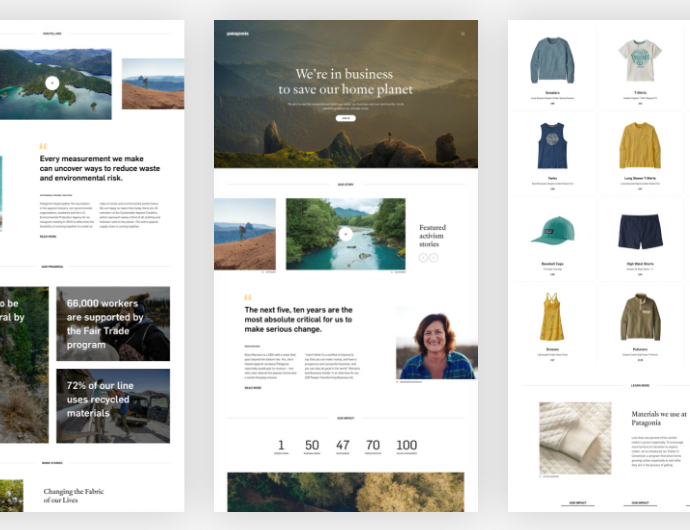Open the 72% recycled materials card
Image resolution: width=690 pixels, height=530 pixels.
click(x=113, y=406)
